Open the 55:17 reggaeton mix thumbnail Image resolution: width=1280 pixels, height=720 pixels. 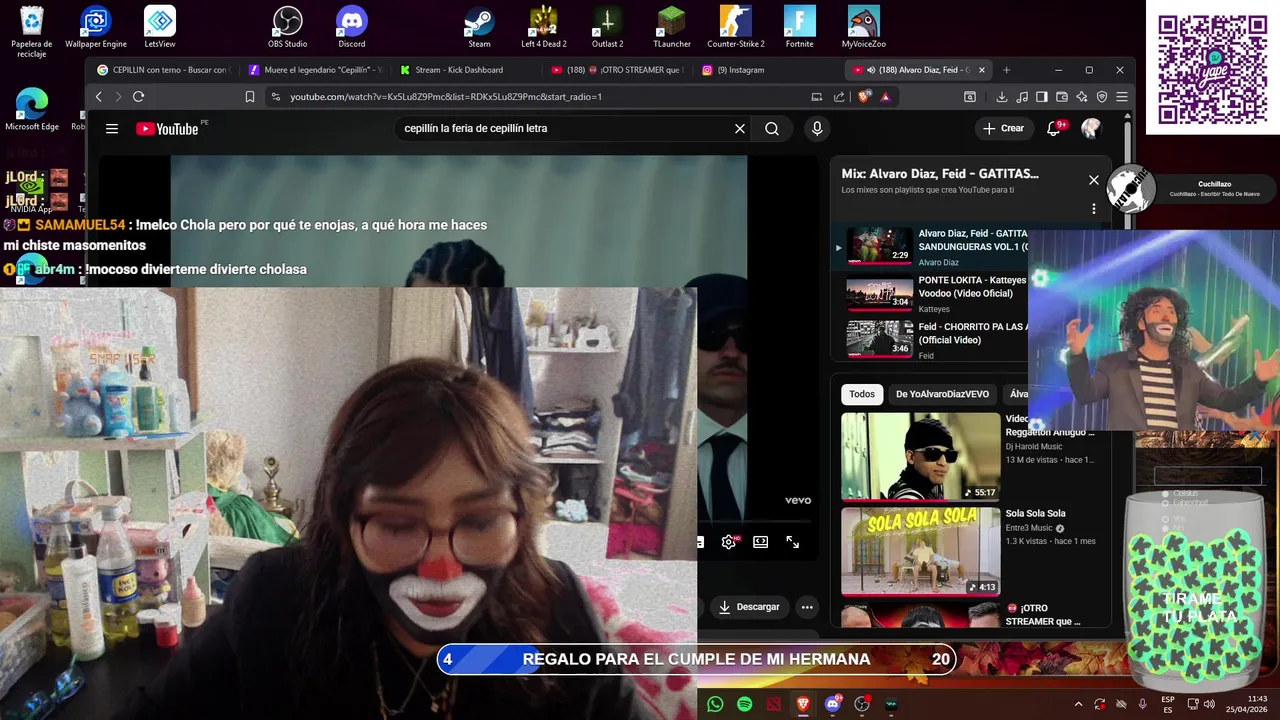(920, 457)
